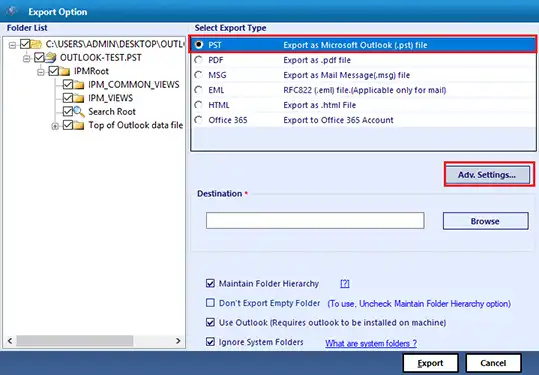
Task: Uncheck the IPMRoot folder checkbox
Action: coord(53,71)
